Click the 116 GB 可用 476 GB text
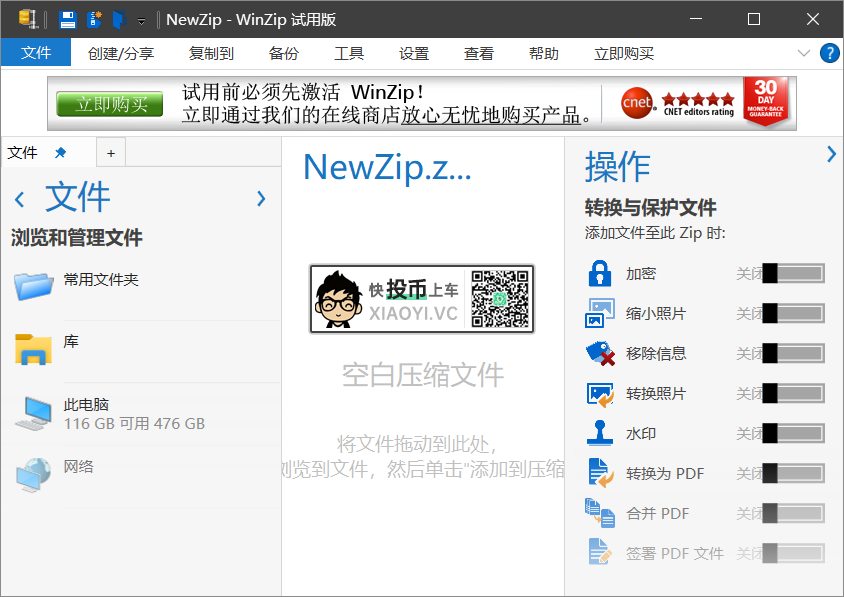 click(x=135, y=424)
